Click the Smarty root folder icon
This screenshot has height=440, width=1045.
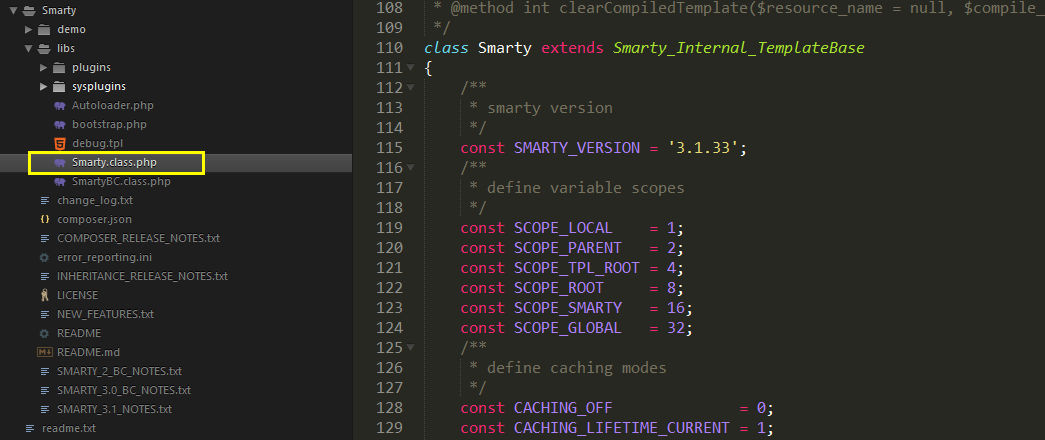coord(29,11)
